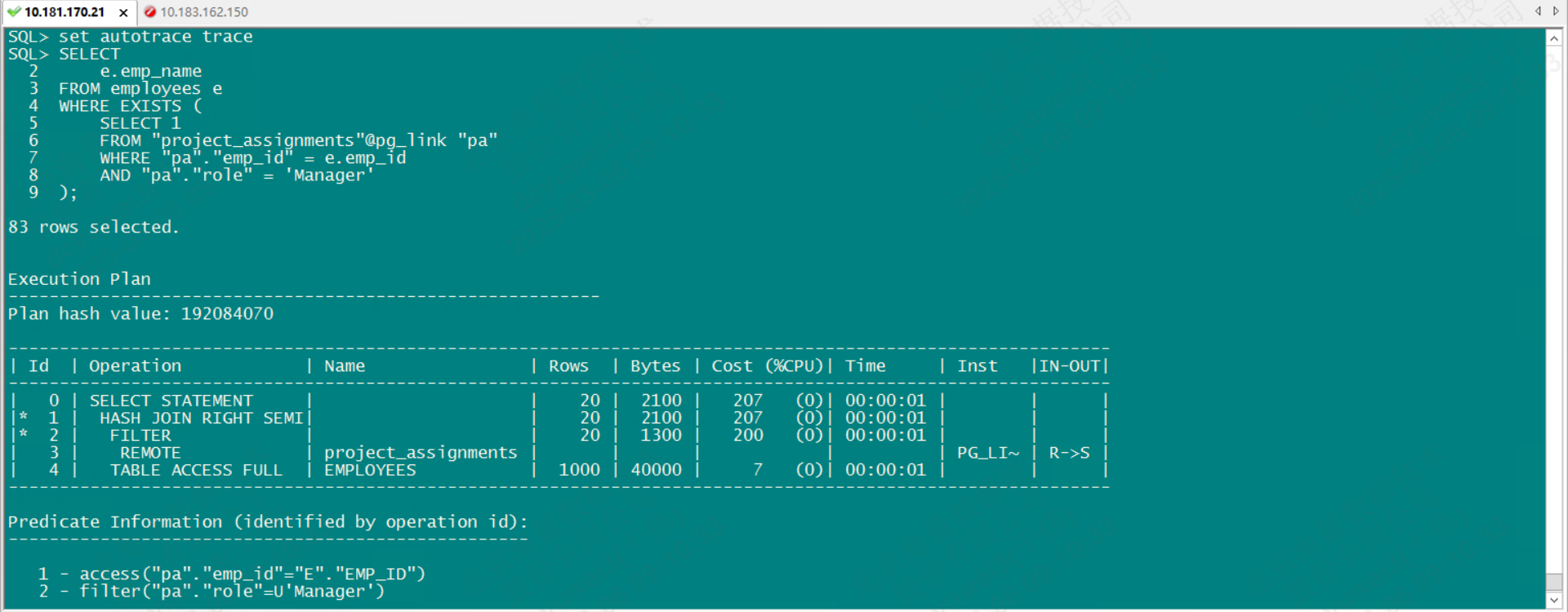The image size is (1568, 612).
Task: Click the vertical scrollbar thumb
Action: [1554, 582]
